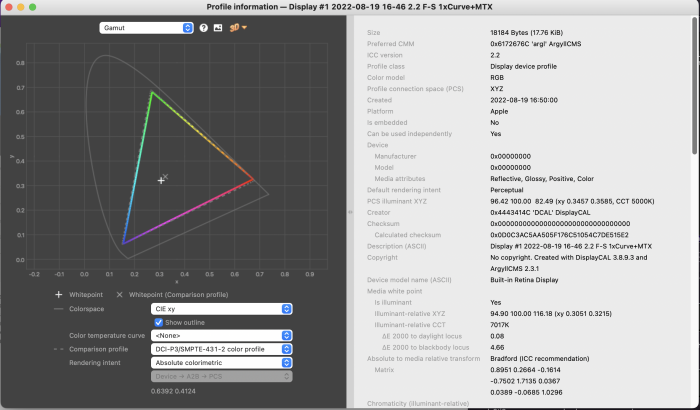Open the CIE xy colorspace dropdown
The image size is (700, 410).
pos(221,309)
